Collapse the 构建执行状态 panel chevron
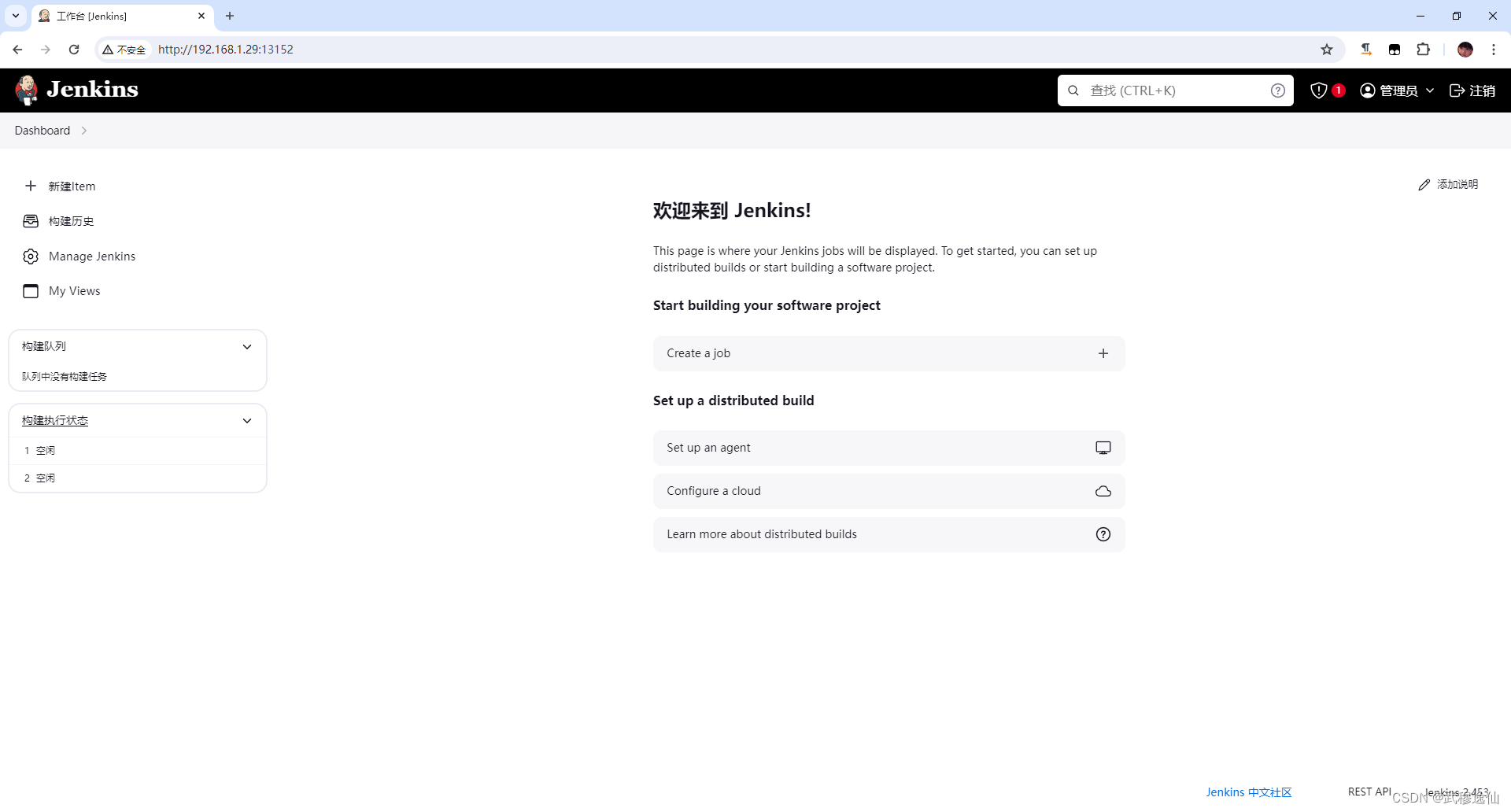This screenshot has width=1511, height=812. [247, 420]
